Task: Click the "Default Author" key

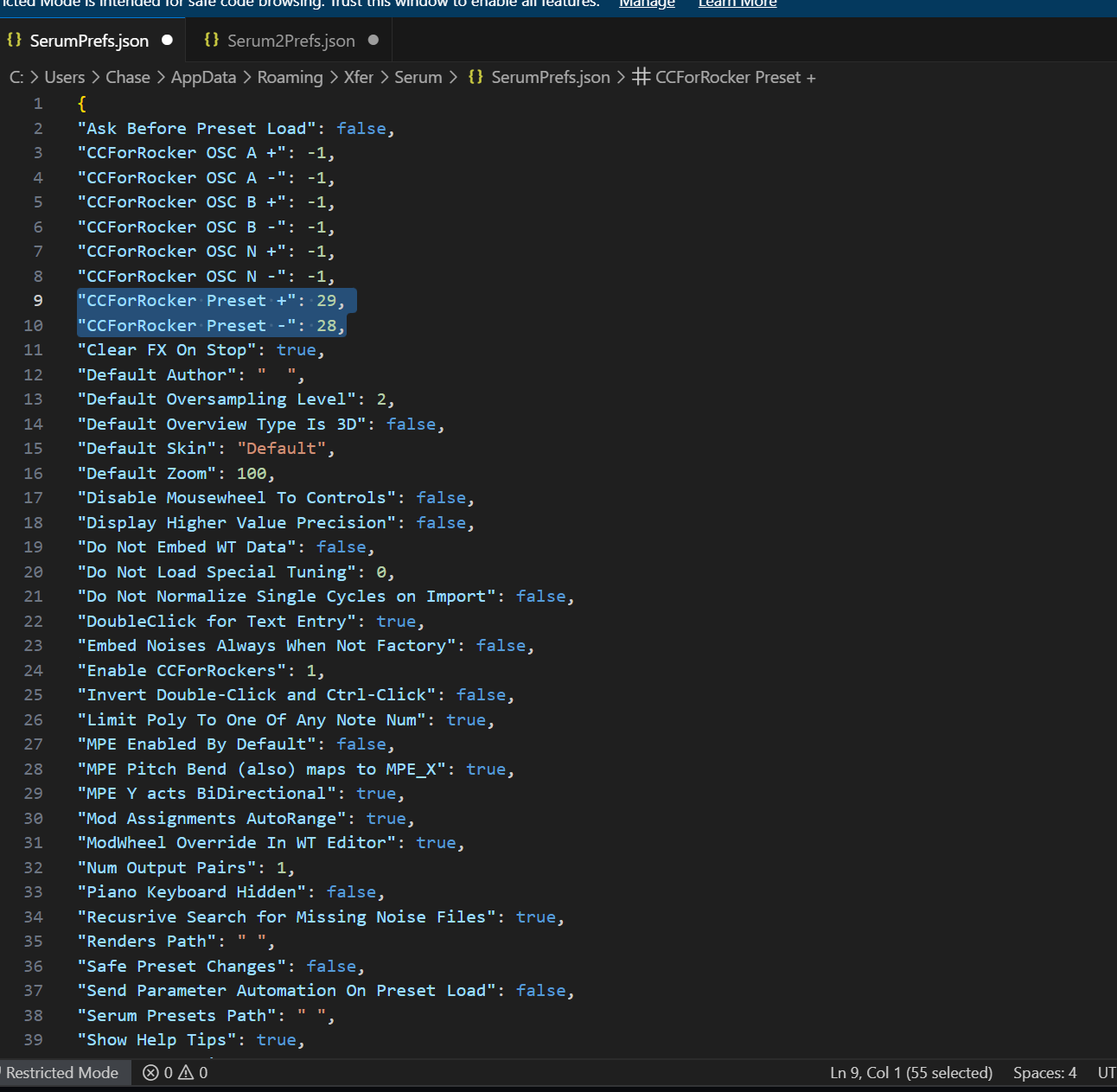Action: tap(156, 375)
